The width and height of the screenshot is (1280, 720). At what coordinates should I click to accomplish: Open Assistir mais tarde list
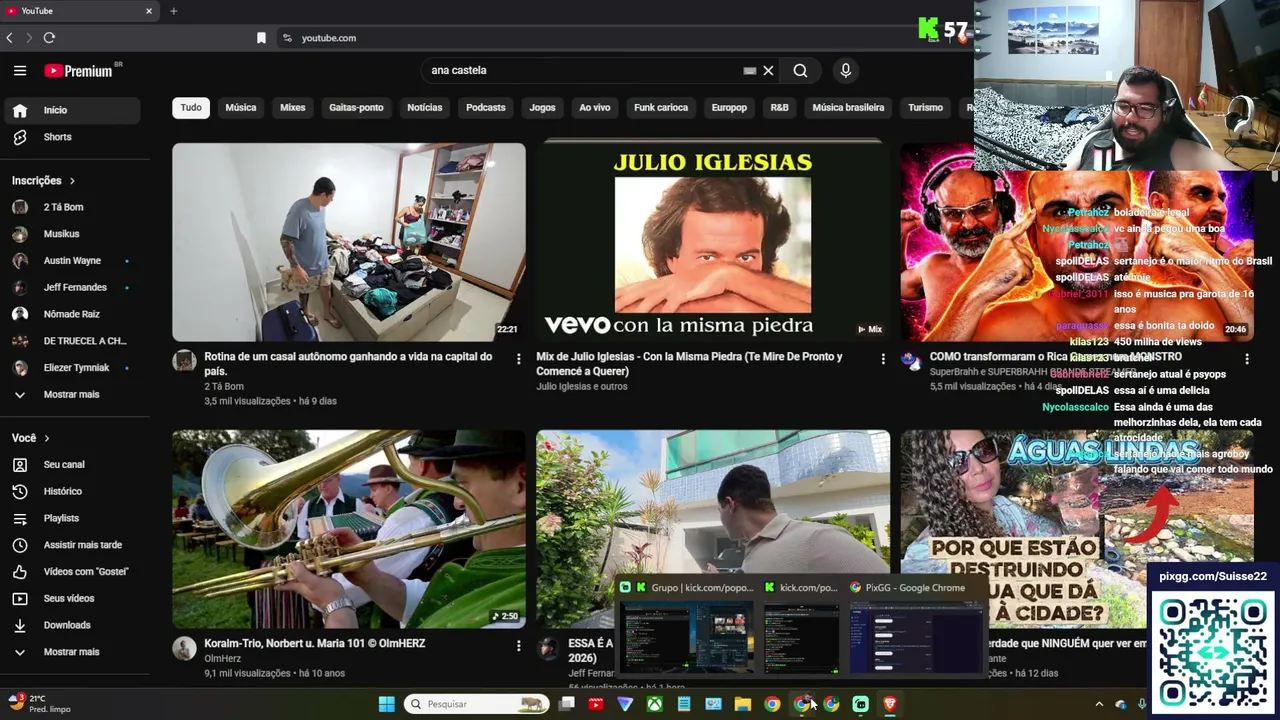coord(72,545)
